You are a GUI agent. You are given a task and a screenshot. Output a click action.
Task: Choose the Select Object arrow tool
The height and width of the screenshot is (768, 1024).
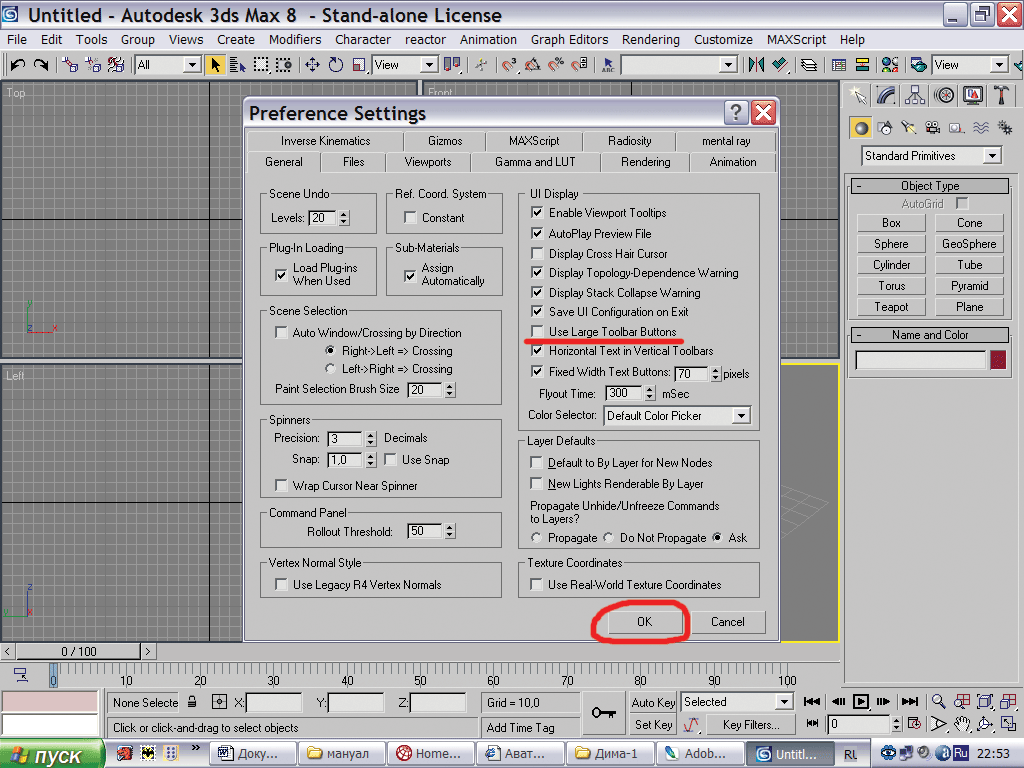pos(215,65)
